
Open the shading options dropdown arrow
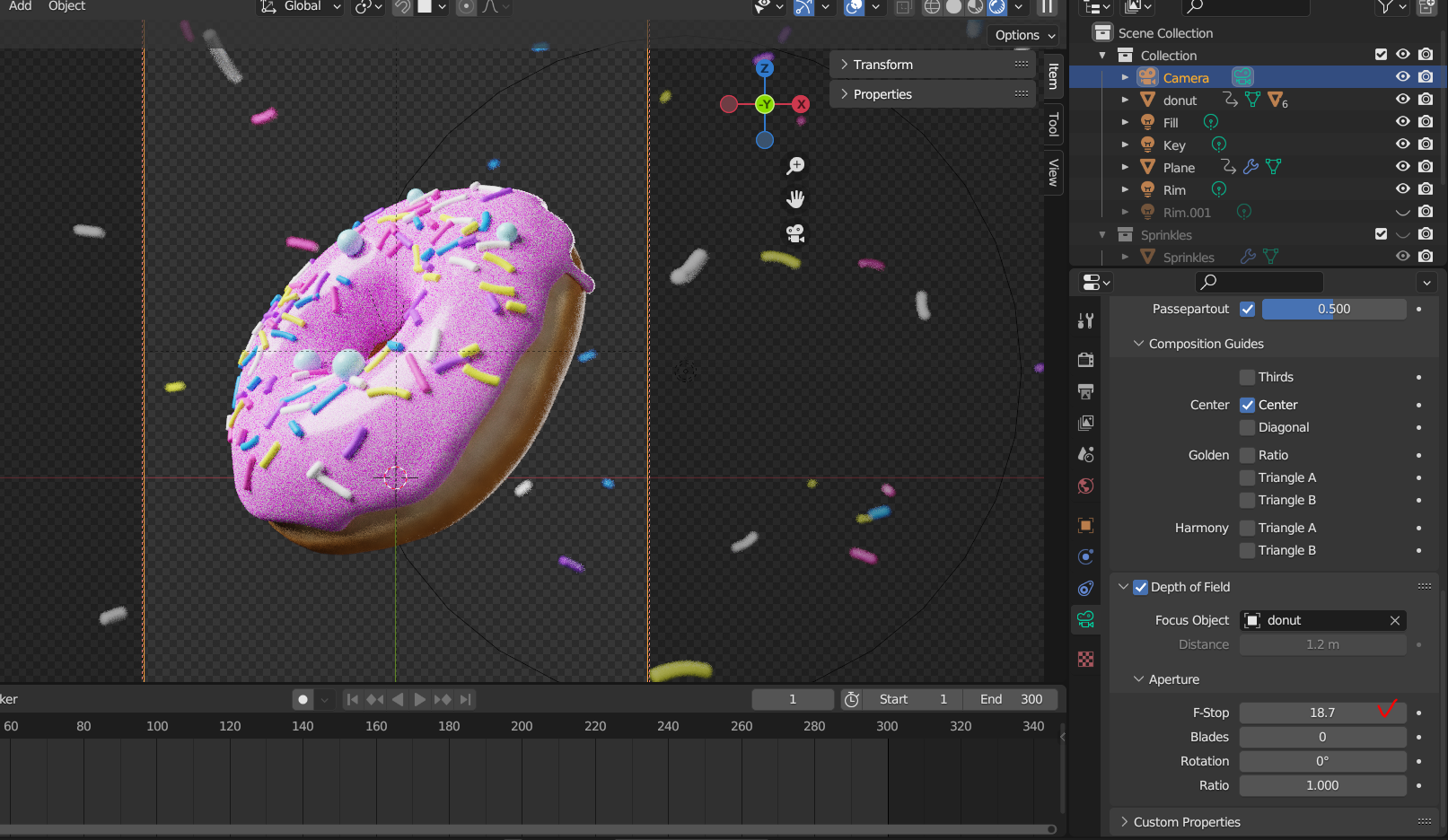tap(1019, 7)
